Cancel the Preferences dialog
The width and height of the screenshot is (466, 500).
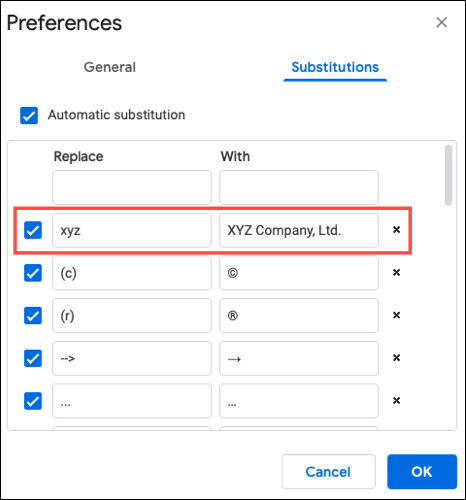[328, 472]
